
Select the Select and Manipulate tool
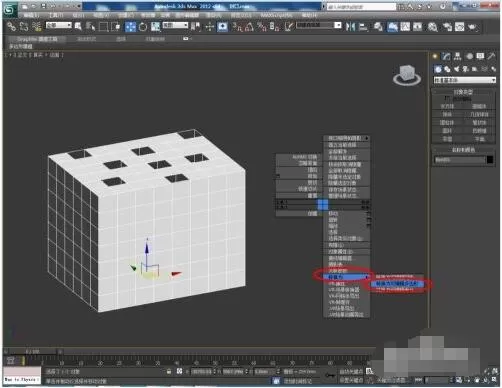[x=209, y=27]
